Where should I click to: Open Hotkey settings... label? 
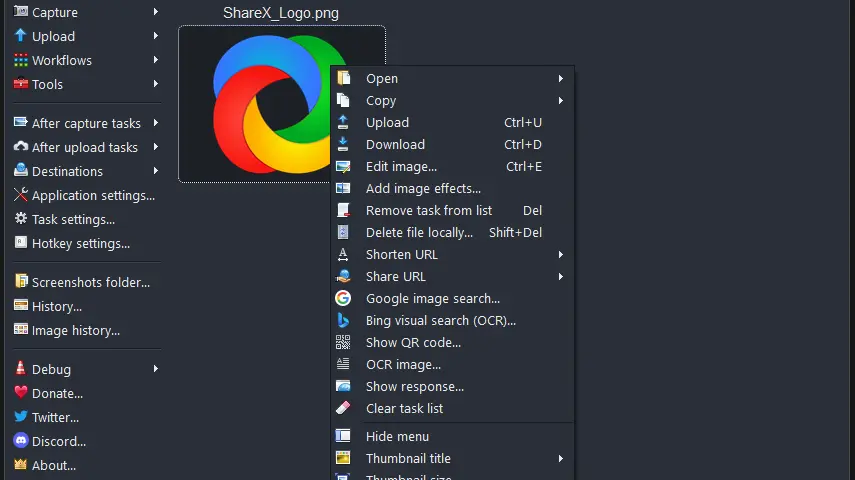pyautogui.click(x=81, y=243)
